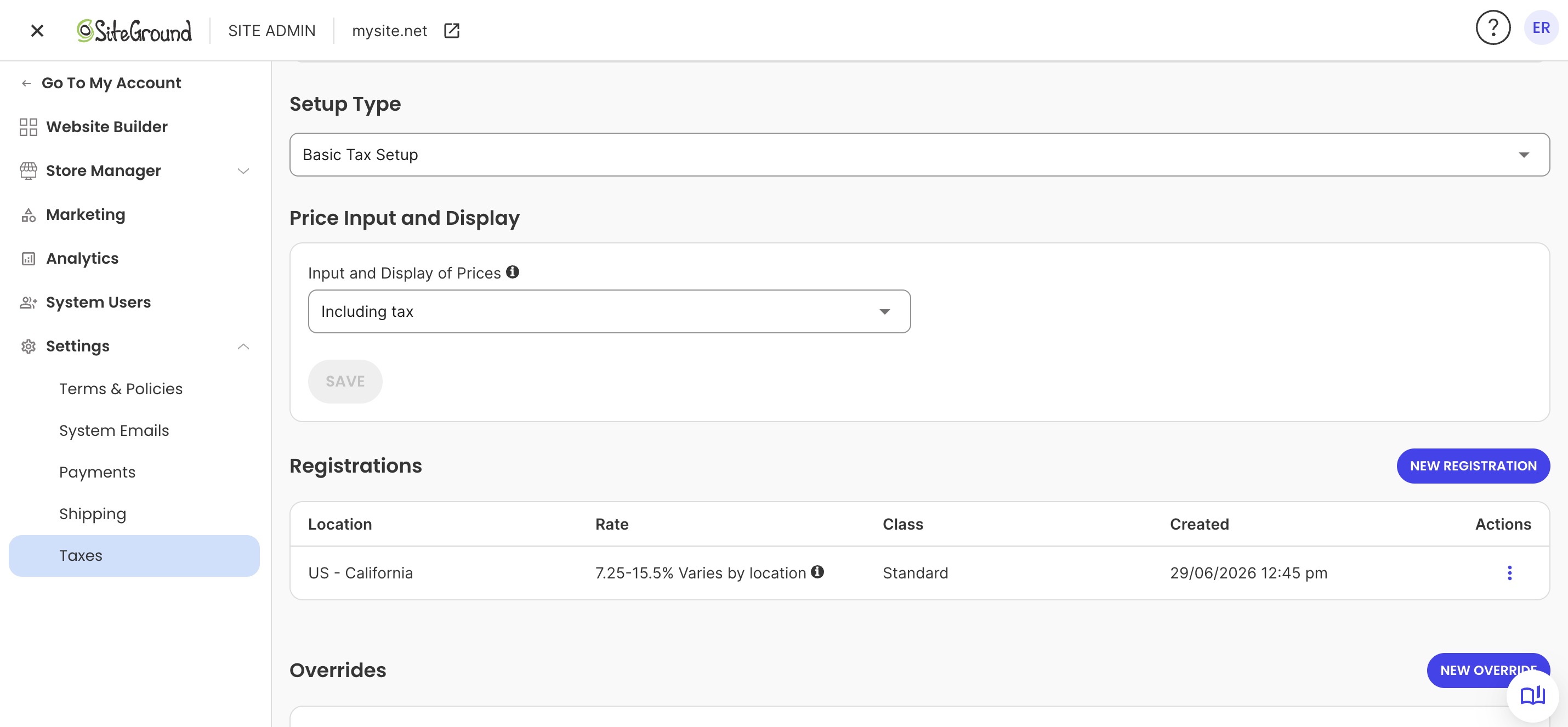Click the Overrides heading
Image resolution: width=1568 pixels, height=727 pixels.
pos(338,671)
